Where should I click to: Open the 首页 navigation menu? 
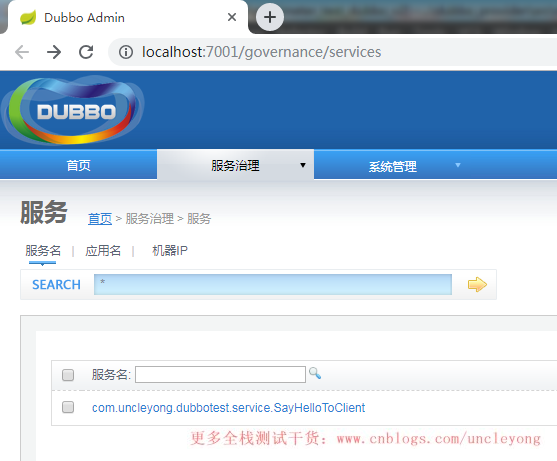point(79,165)
